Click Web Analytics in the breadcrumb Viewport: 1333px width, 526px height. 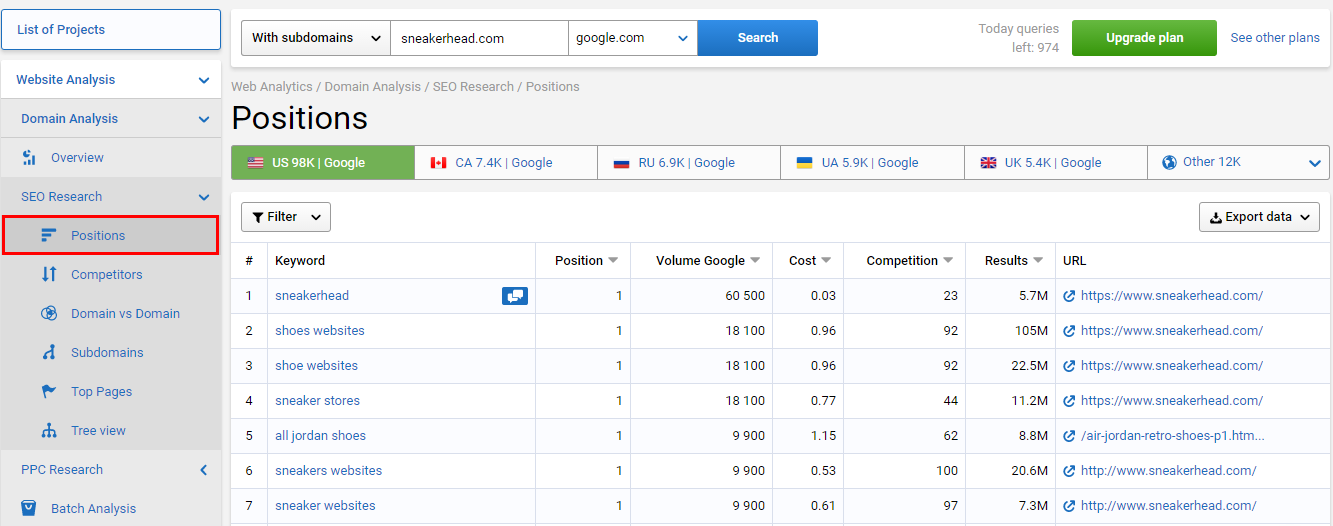pos(272,87)
